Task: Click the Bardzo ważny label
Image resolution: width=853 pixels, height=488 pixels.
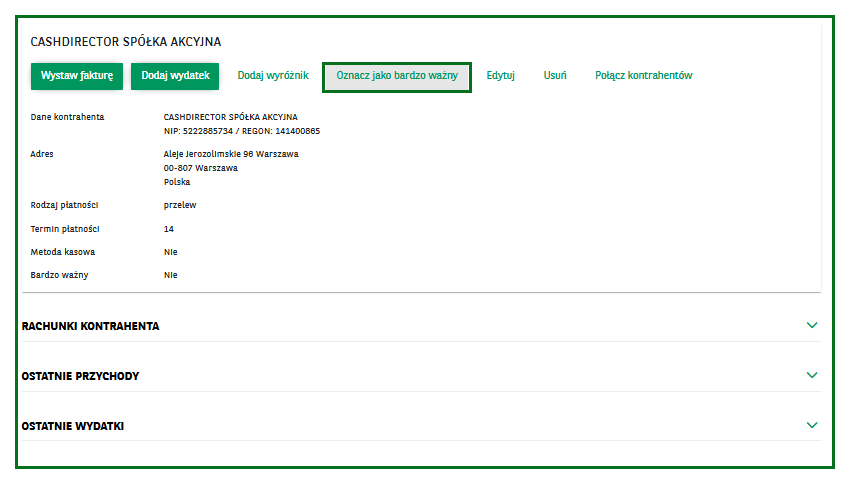Action: pyautogui.click(x=59, y=275)
